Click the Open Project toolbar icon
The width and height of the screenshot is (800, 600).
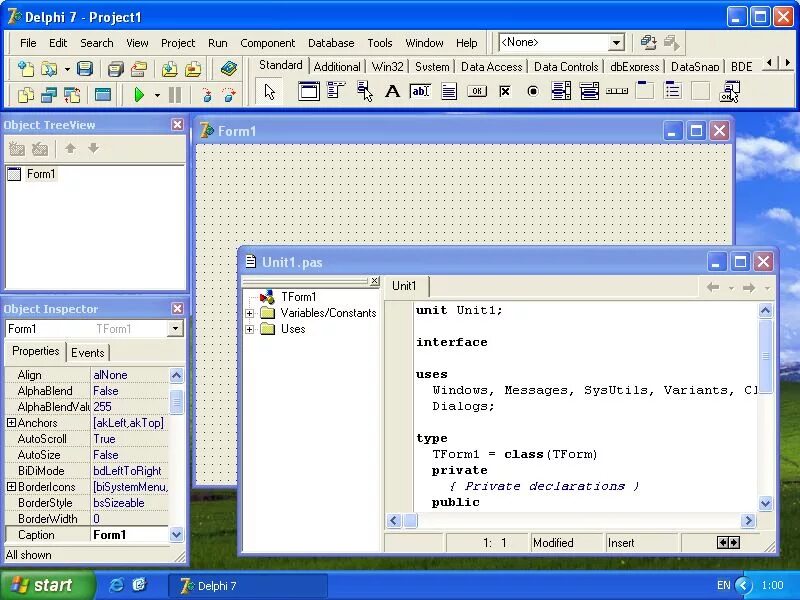[x=139, y=68]
